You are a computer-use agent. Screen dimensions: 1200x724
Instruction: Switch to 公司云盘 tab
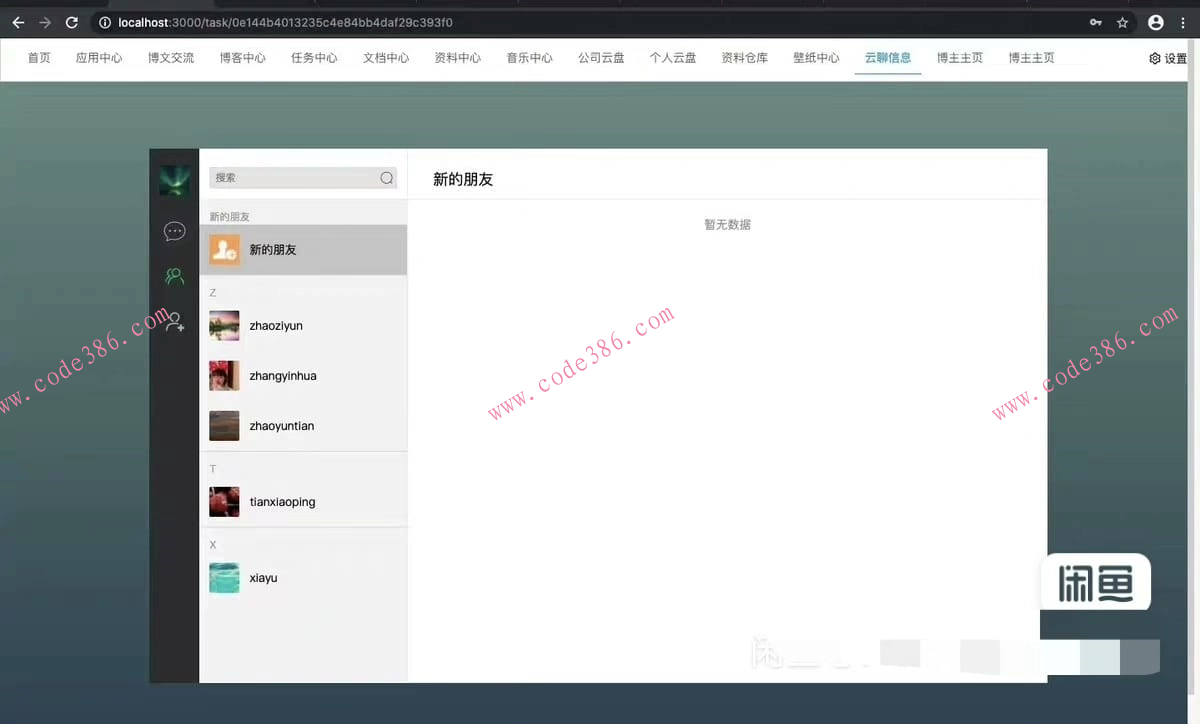(601, 58)
